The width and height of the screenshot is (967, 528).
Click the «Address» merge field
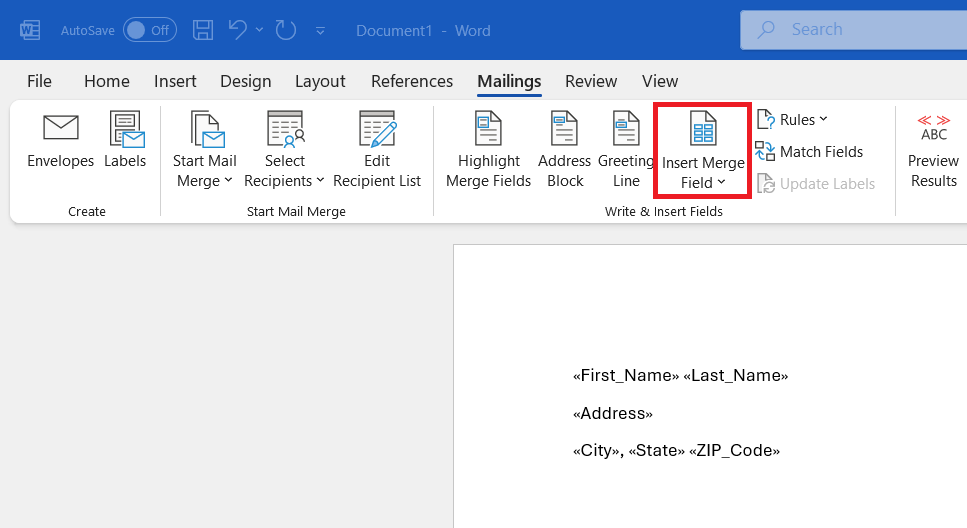(612, 413)
